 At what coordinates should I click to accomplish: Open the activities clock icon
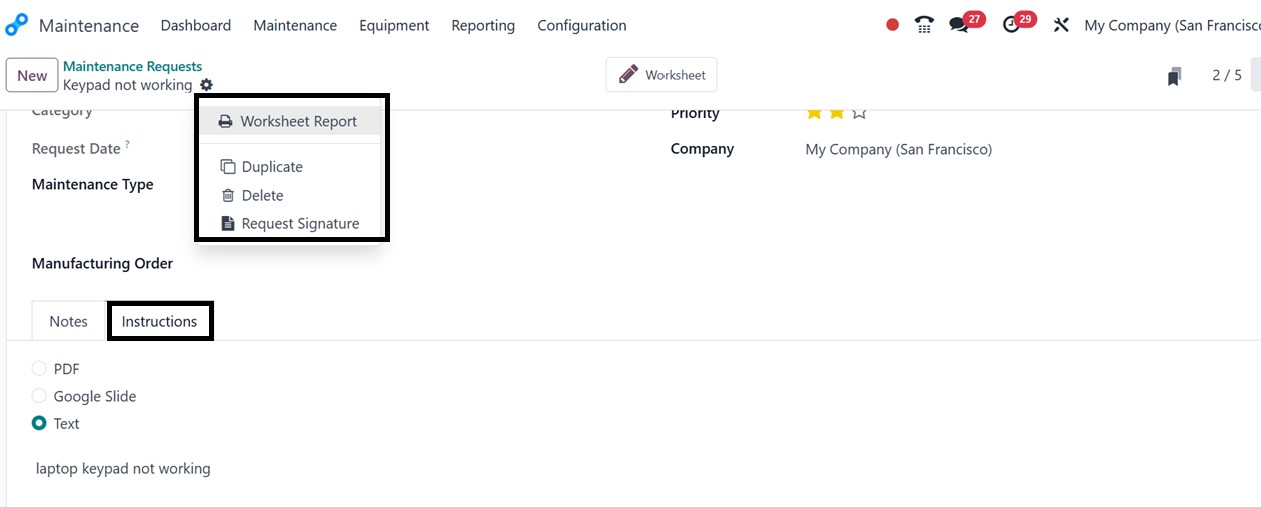click(x=1012, y=25)
